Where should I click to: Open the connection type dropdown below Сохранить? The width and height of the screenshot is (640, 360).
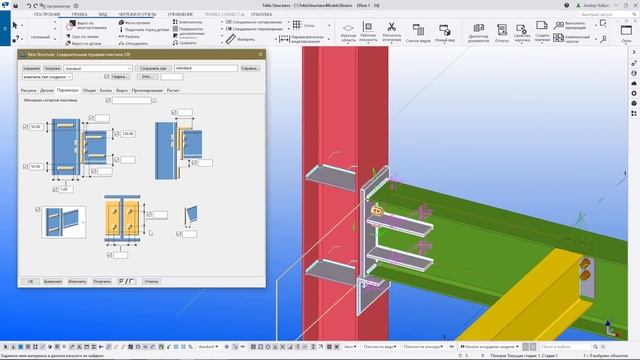point(47,77)
